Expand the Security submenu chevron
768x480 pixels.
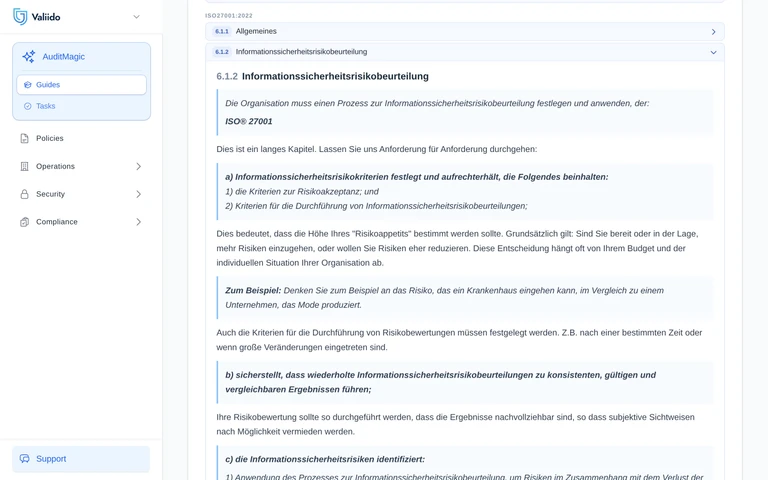[139, 194]
